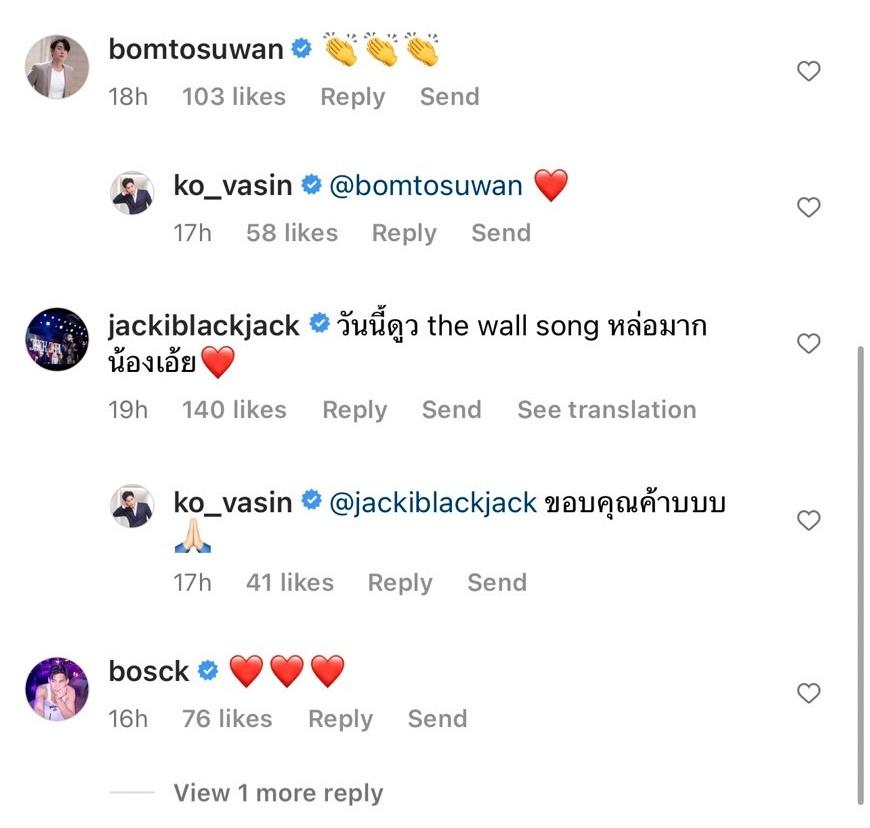Viewport: 870px width, 828px height.
Task: Like bomtosuwan's clapping hands comment
Action: tap(808, 71)
